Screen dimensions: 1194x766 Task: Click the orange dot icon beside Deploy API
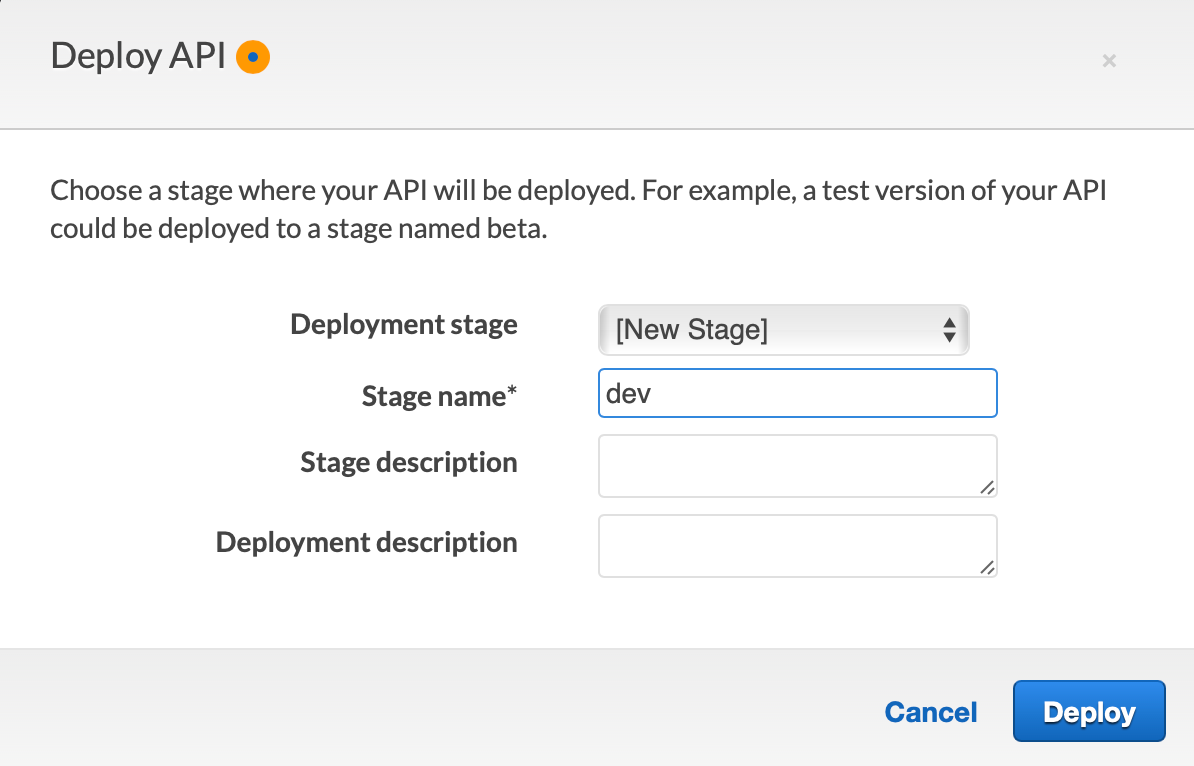pos(253,58)
